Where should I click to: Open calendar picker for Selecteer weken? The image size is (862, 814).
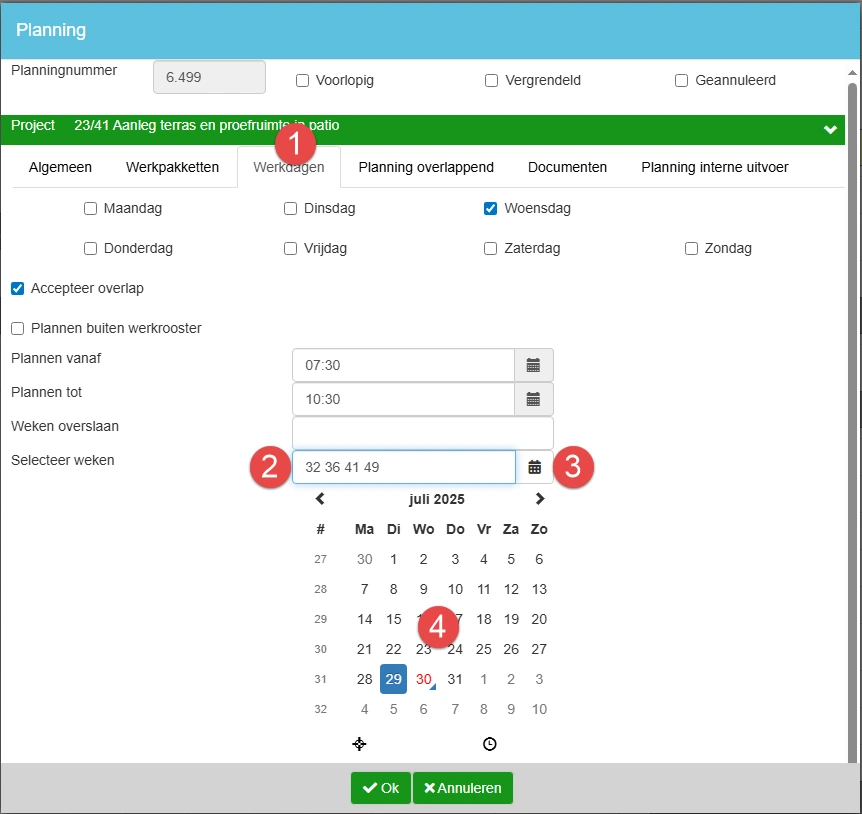coord(535,467)
